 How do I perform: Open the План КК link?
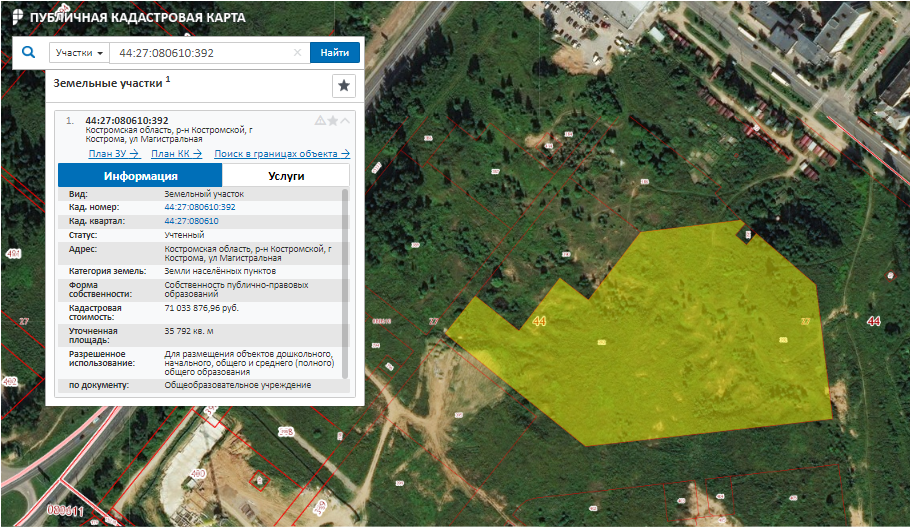[x=176, y=154]
